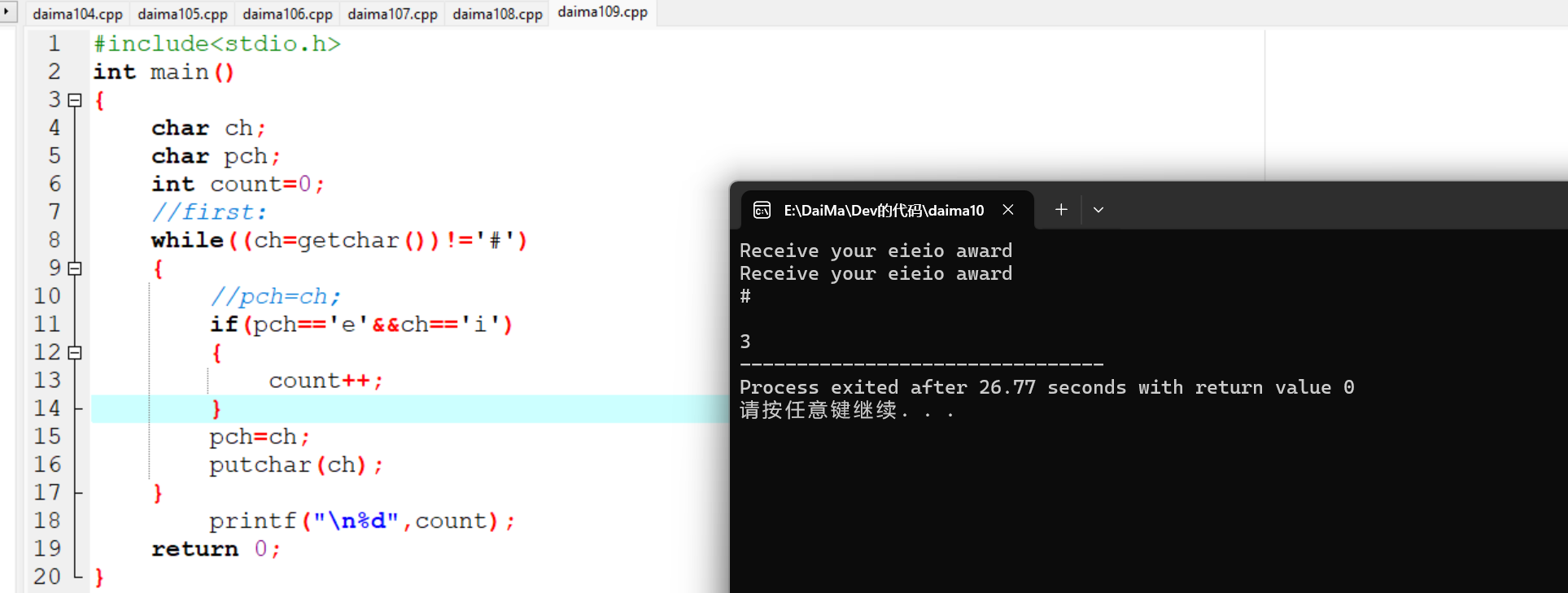Open the daima105.cpp file tab
This screenshot has height=593, width=1568.
pyautogui.click(x=182, y=14)
